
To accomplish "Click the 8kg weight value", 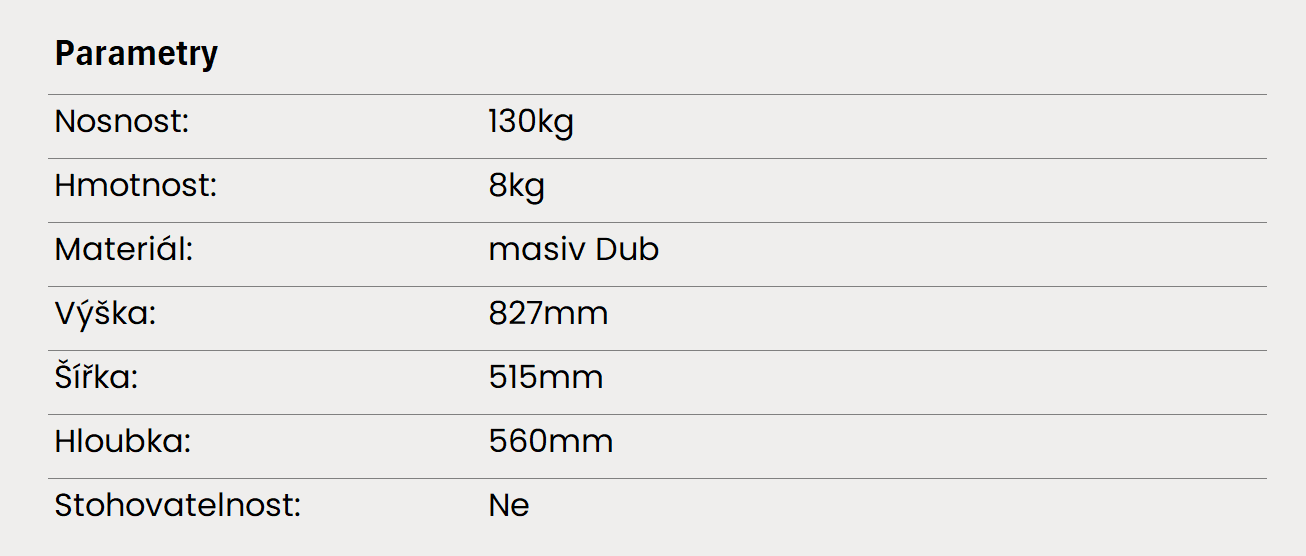I will coord(517,187).
